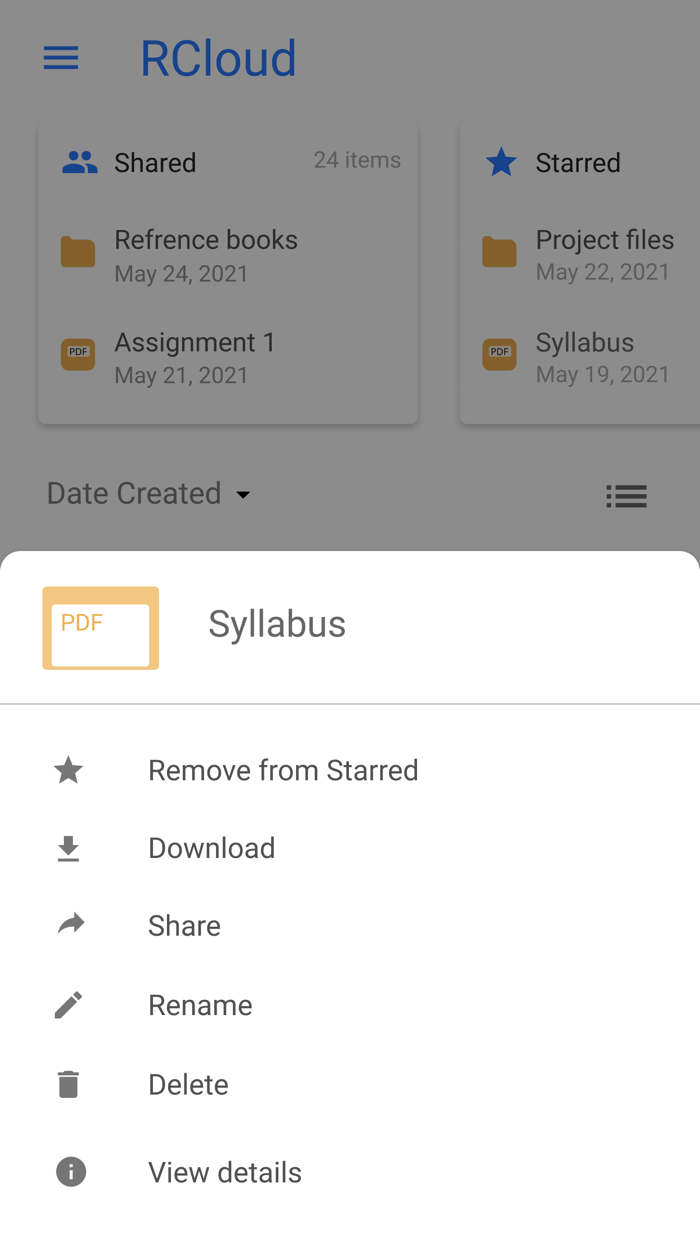Open the Date Created sort dropdown
Viewport: 700px width, 1244px height.
click(x=148, y=493)
